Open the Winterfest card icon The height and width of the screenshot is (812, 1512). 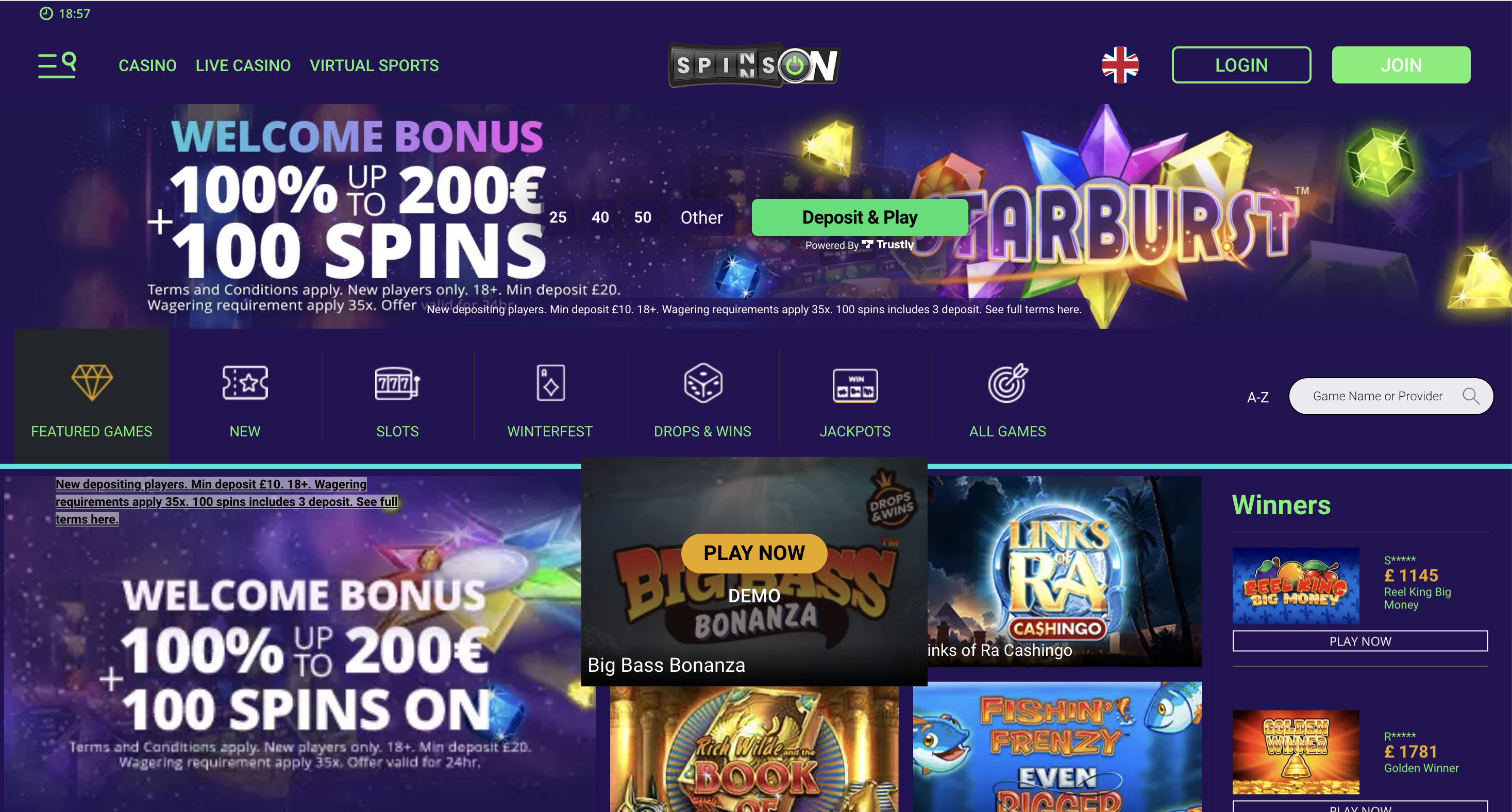coord(550,382)
